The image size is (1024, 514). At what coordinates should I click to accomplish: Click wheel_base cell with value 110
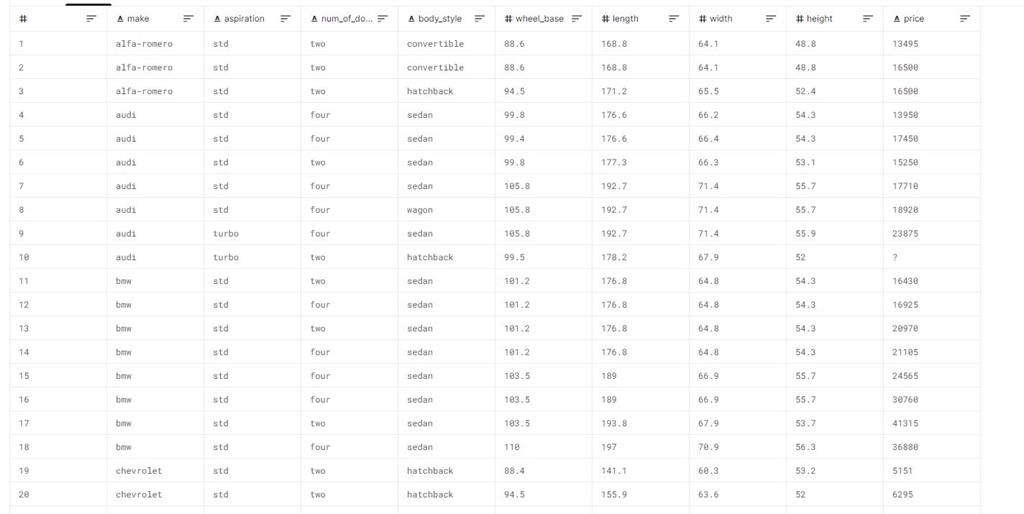(x=512, y=448)
